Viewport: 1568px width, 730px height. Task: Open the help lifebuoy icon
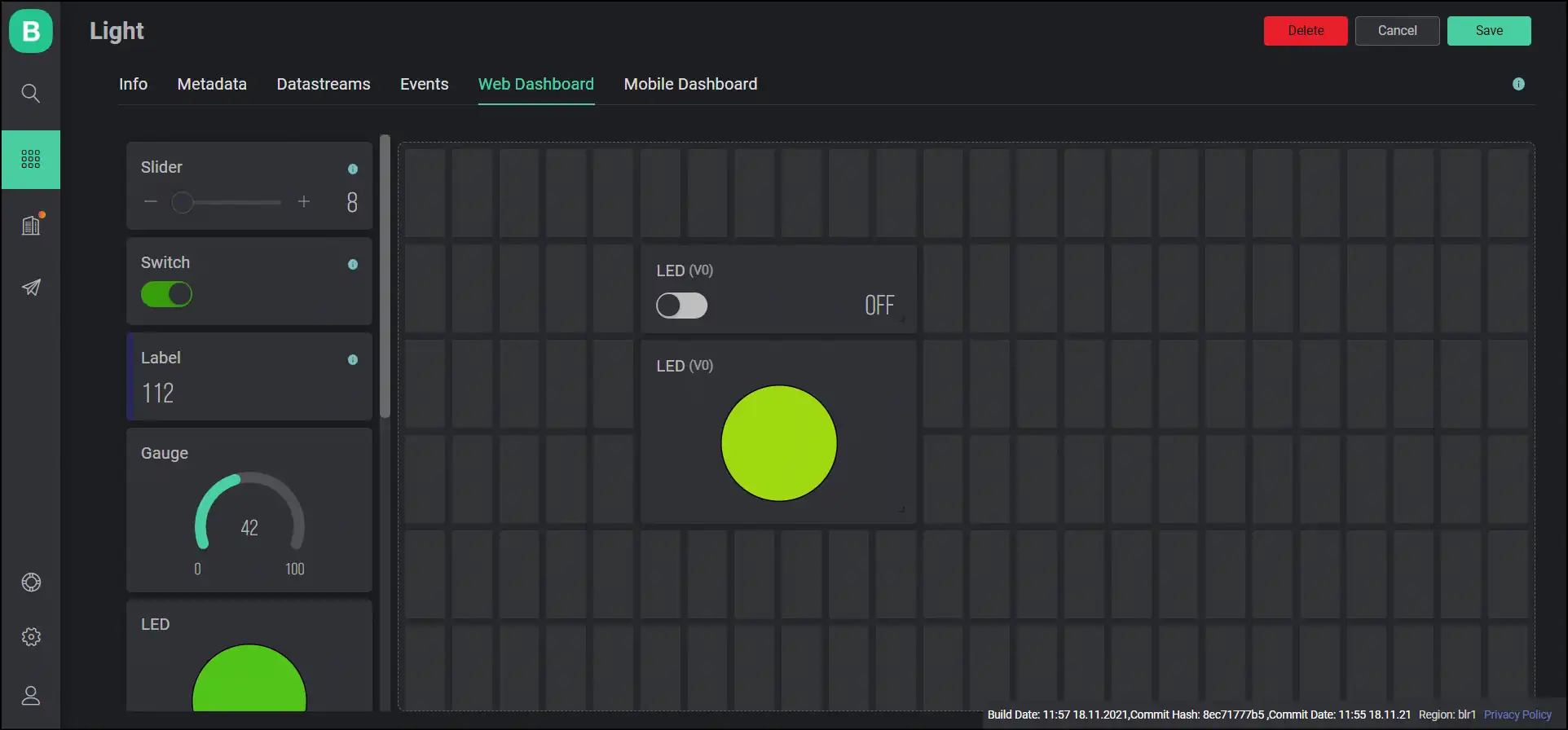click(31, 583)
